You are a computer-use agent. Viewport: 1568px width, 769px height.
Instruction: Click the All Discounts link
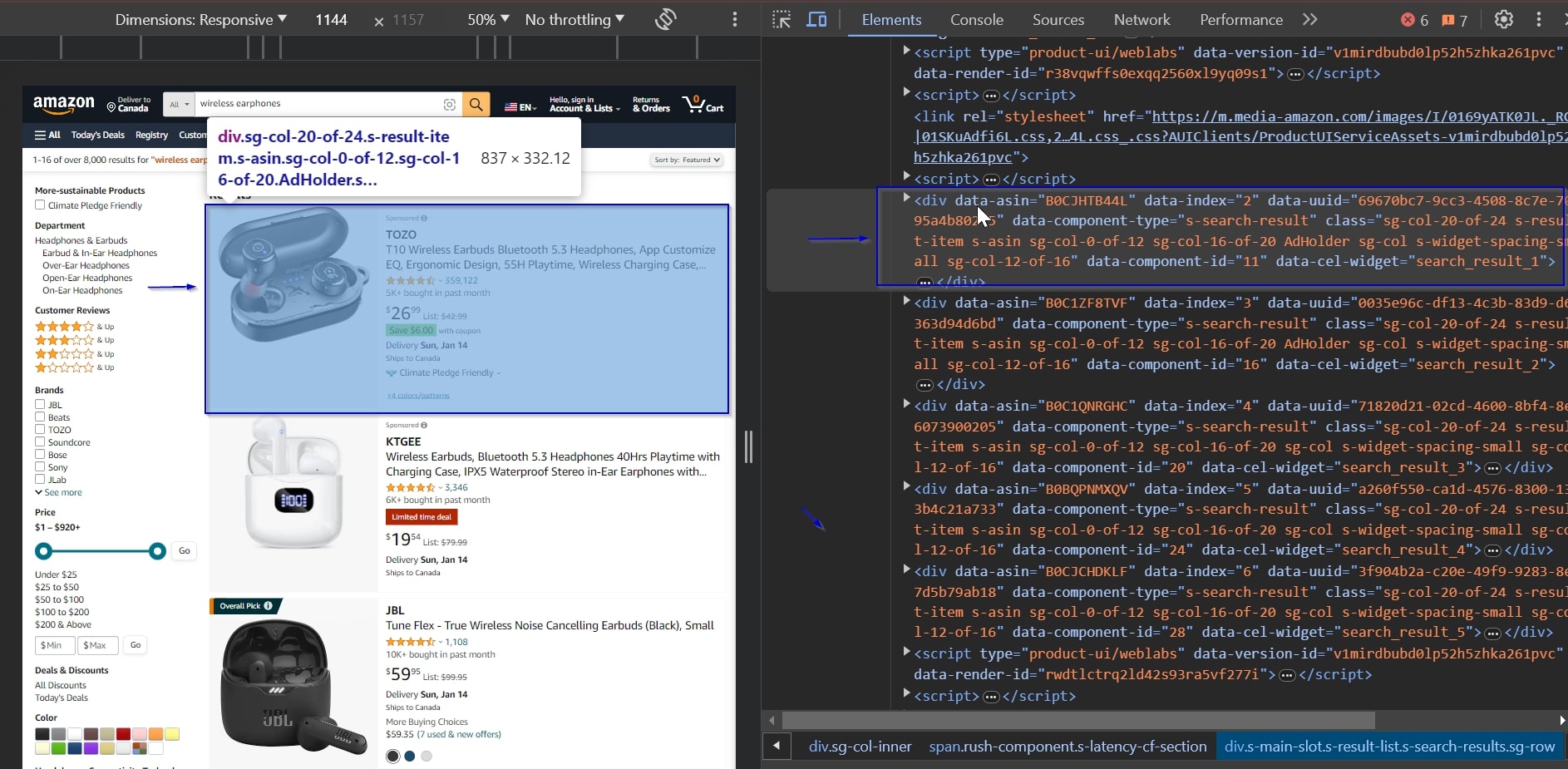[61, 685]
